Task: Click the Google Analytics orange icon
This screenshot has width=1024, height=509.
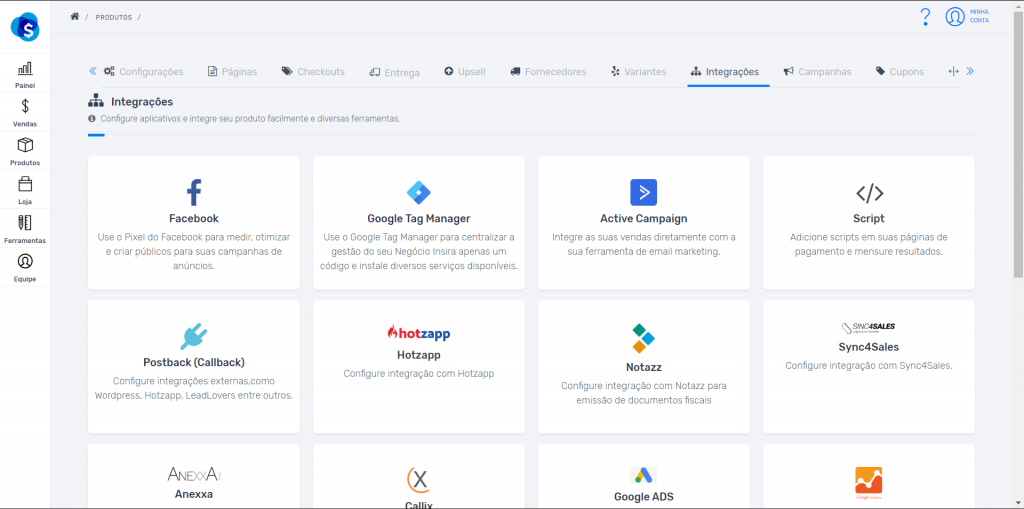Action: tap(869, 481)
